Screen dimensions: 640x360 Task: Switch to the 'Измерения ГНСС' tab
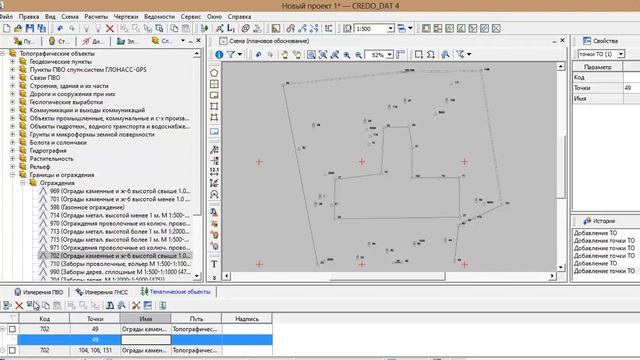pos(102,292)
